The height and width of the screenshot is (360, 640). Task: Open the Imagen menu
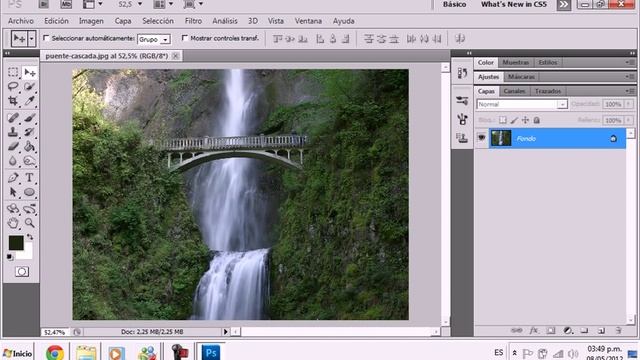pos(91,21)
